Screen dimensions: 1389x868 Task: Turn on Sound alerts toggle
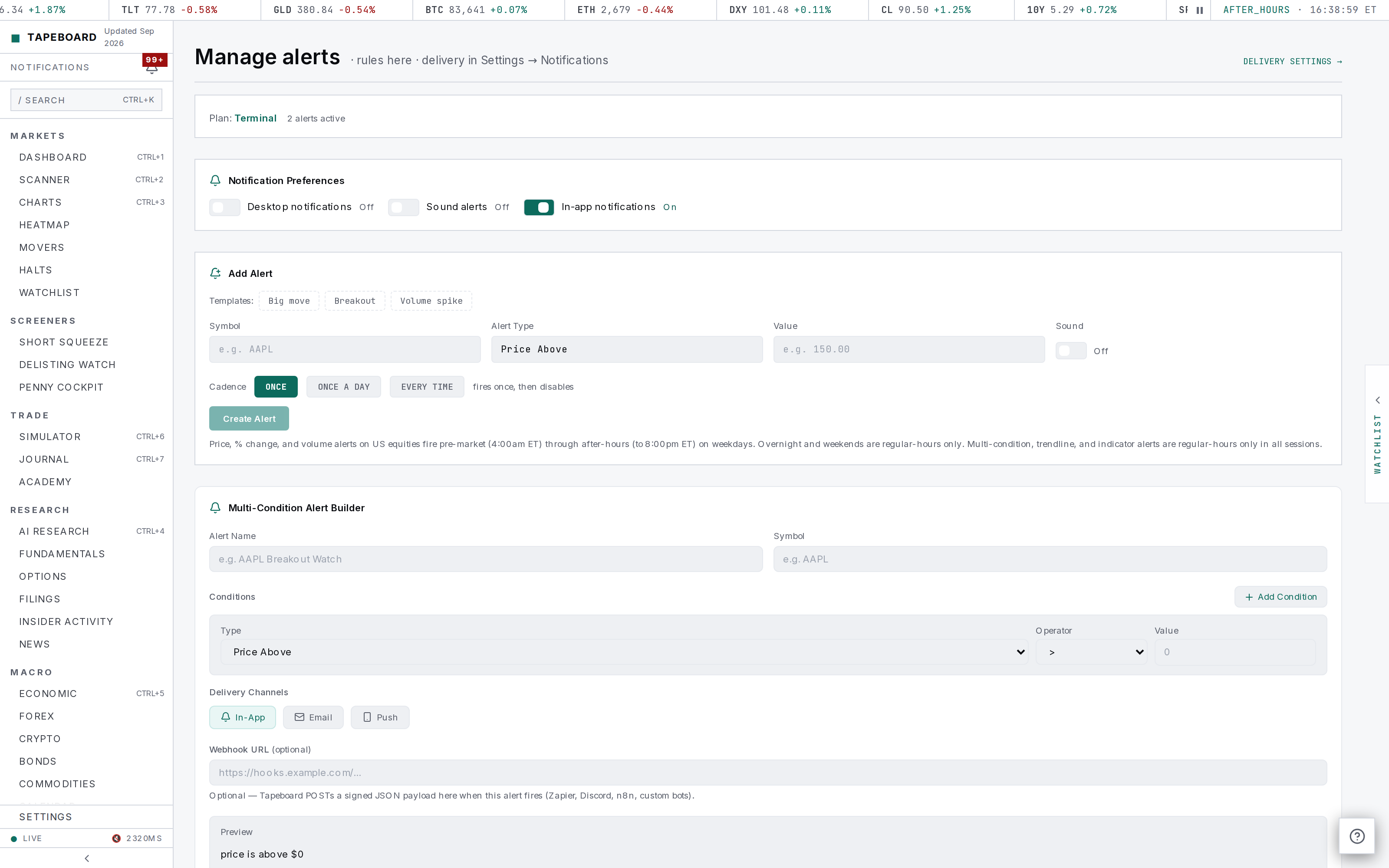[x=404, y=207]
